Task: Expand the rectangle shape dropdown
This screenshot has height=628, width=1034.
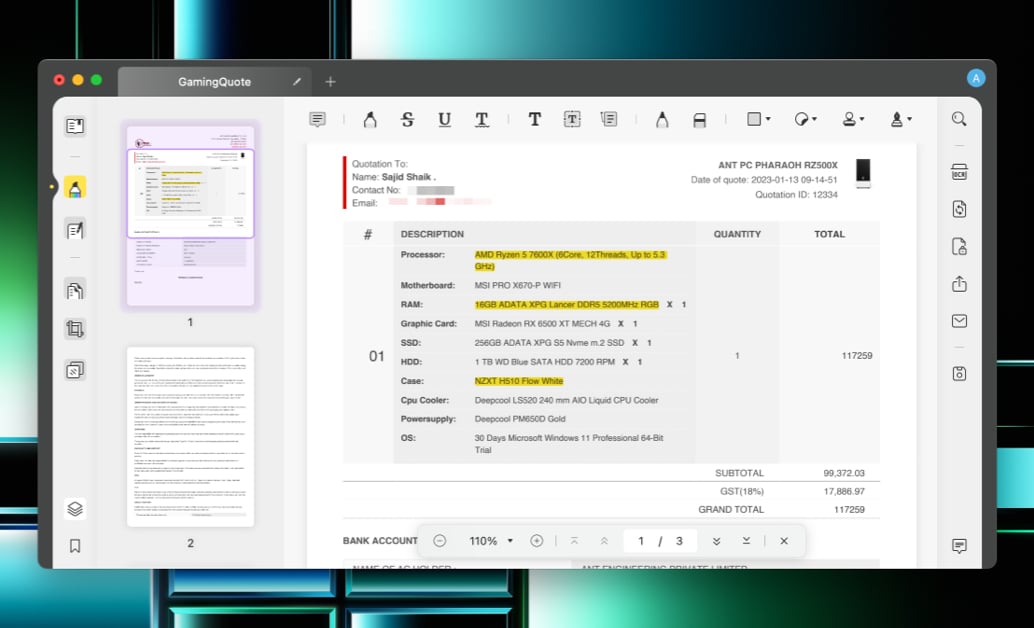Action: (759, 119)
